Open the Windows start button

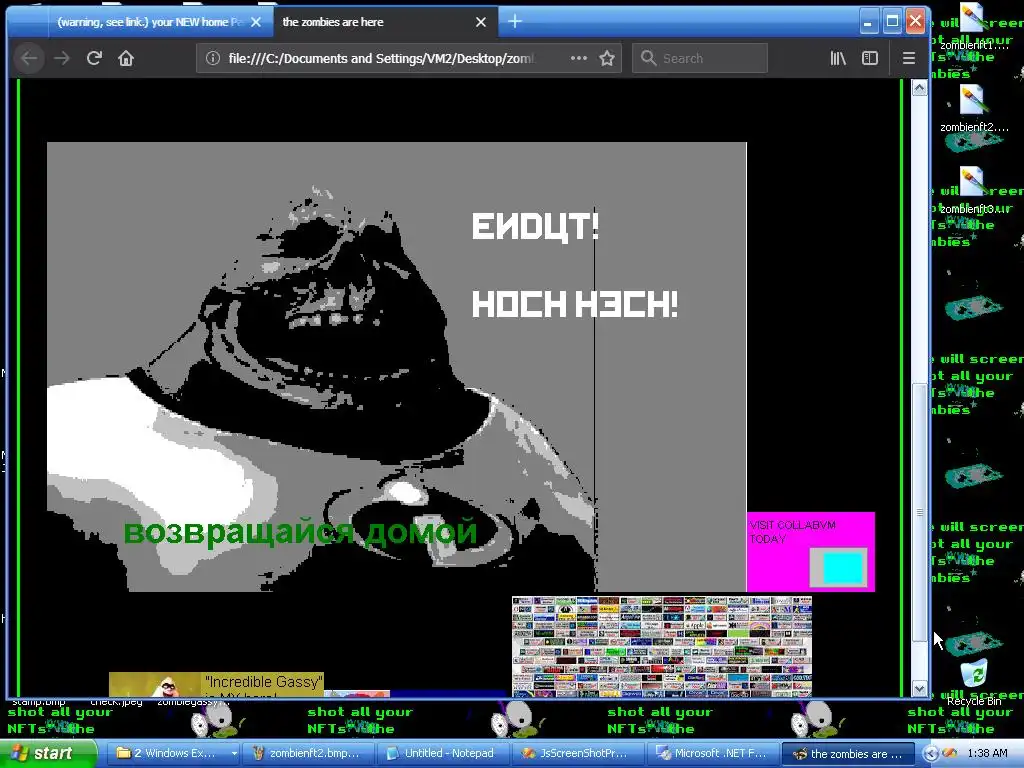(x=48, y=753)
